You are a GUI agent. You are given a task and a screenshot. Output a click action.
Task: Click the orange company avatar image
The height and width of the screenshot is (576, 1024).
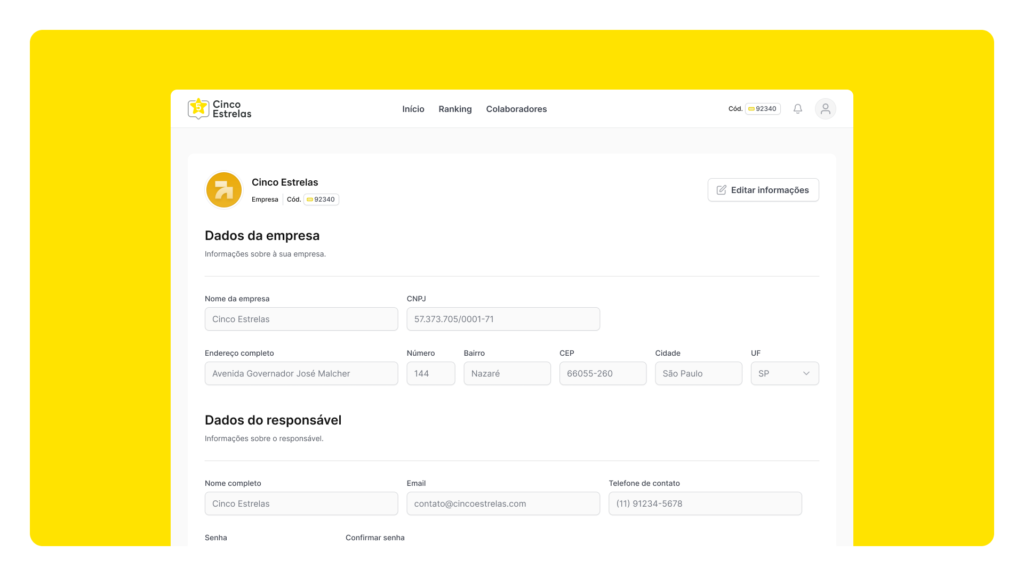click(224, 190)
